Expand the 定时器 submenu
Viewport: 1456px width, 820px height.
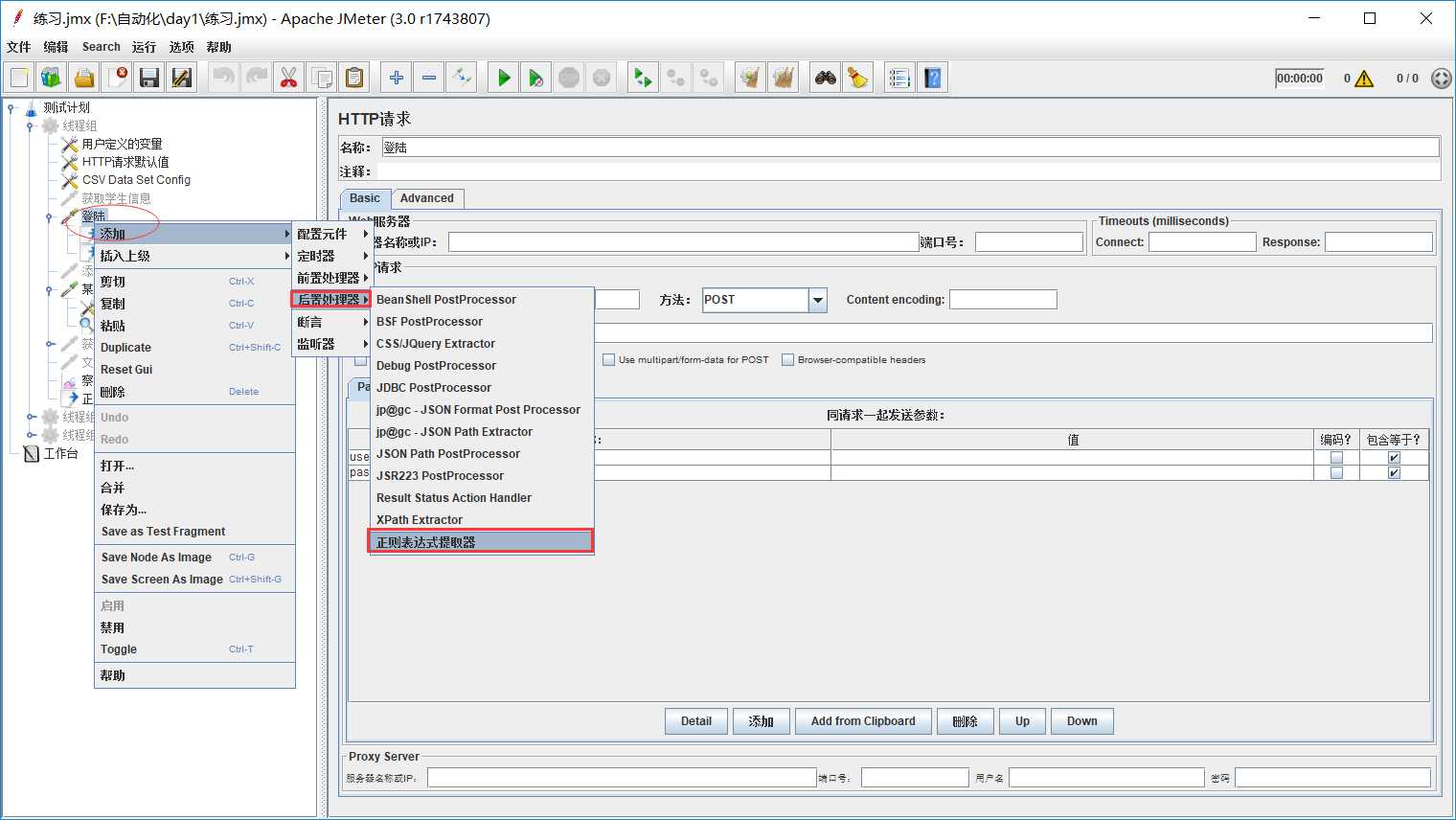(331, 256)
